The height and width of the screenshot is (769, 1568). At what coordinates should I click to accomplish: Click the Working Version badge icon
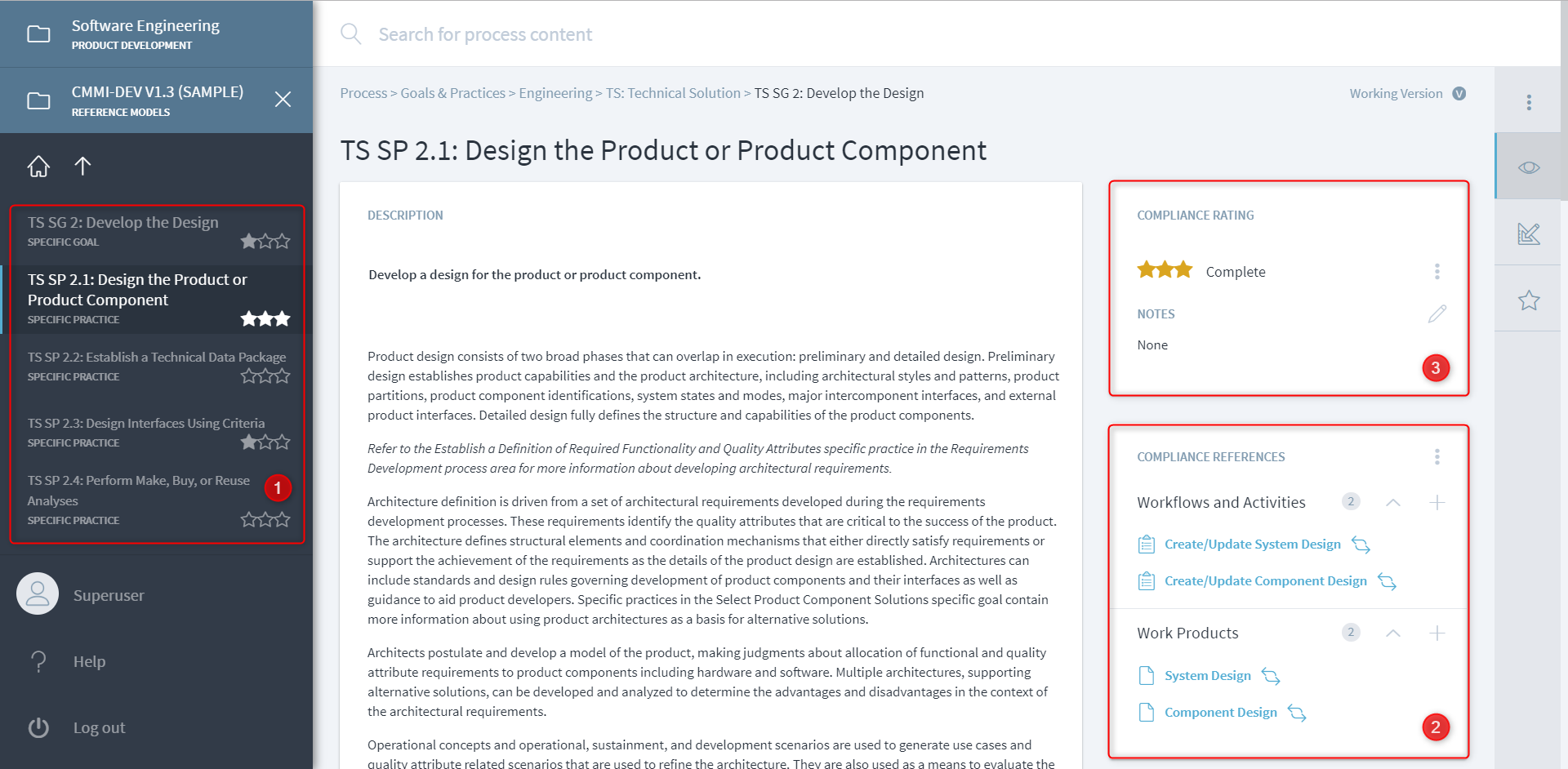(x=1459, y=94)
